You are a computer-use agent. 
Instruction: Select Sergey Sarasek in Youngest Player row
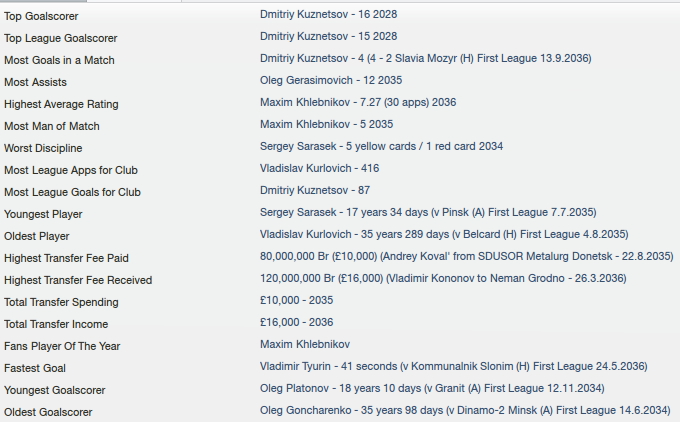tap(298, 213)
